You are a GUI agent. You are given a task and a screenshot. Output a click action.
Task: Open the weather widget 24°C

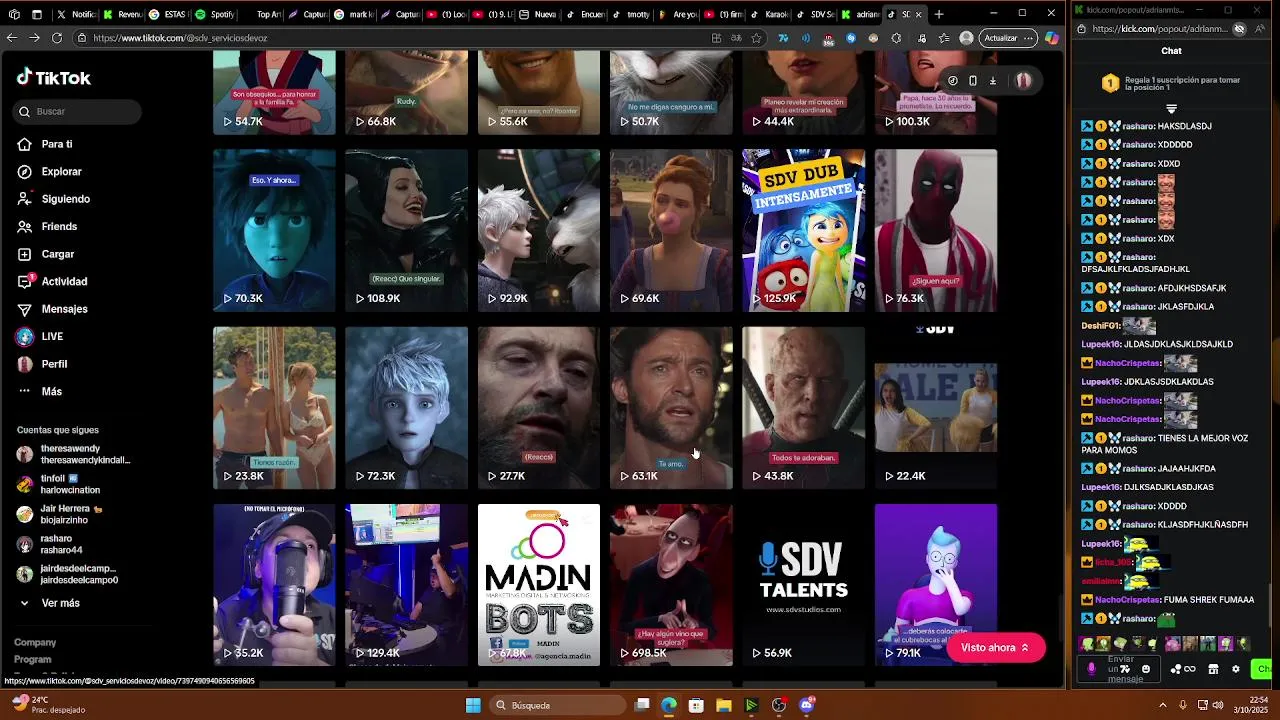48,705
